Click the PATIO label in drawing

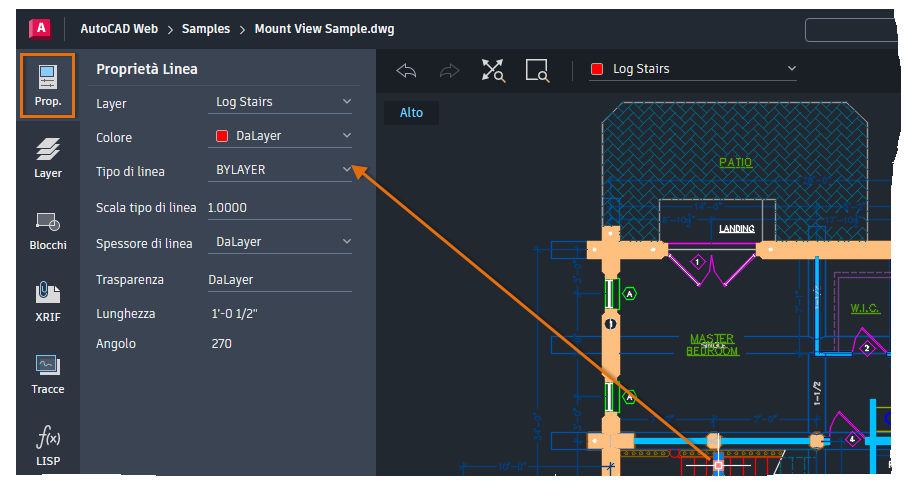pos(735,162)
